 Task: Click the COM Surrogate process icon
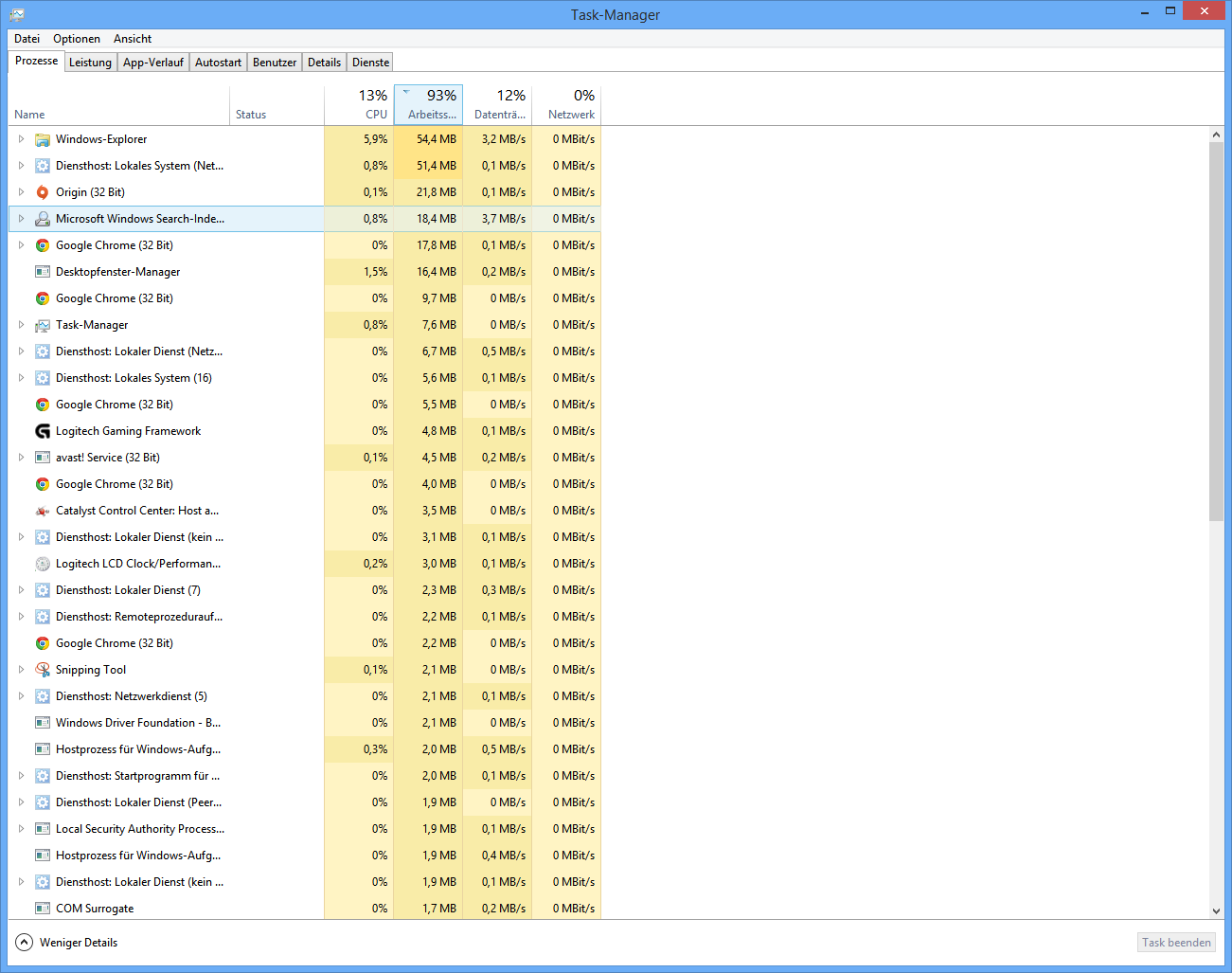coord(43,909)
